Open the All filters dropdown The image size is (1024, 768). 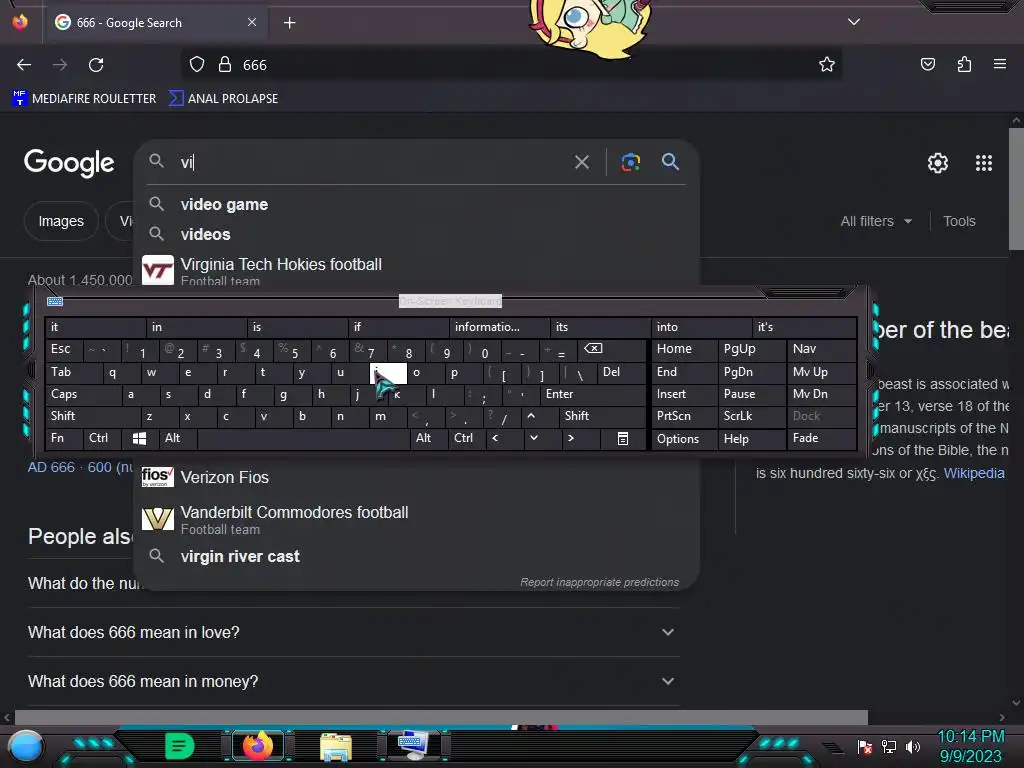pos(876,221)
